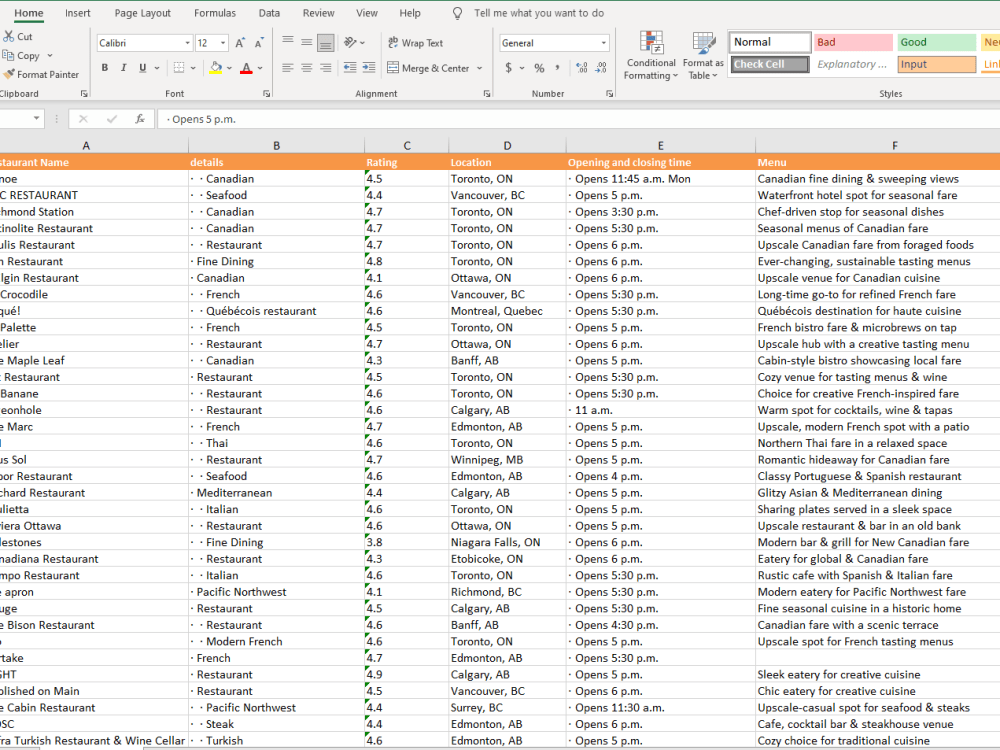
Task: Toggle Bold formatting
Action: tap(105, 68)
